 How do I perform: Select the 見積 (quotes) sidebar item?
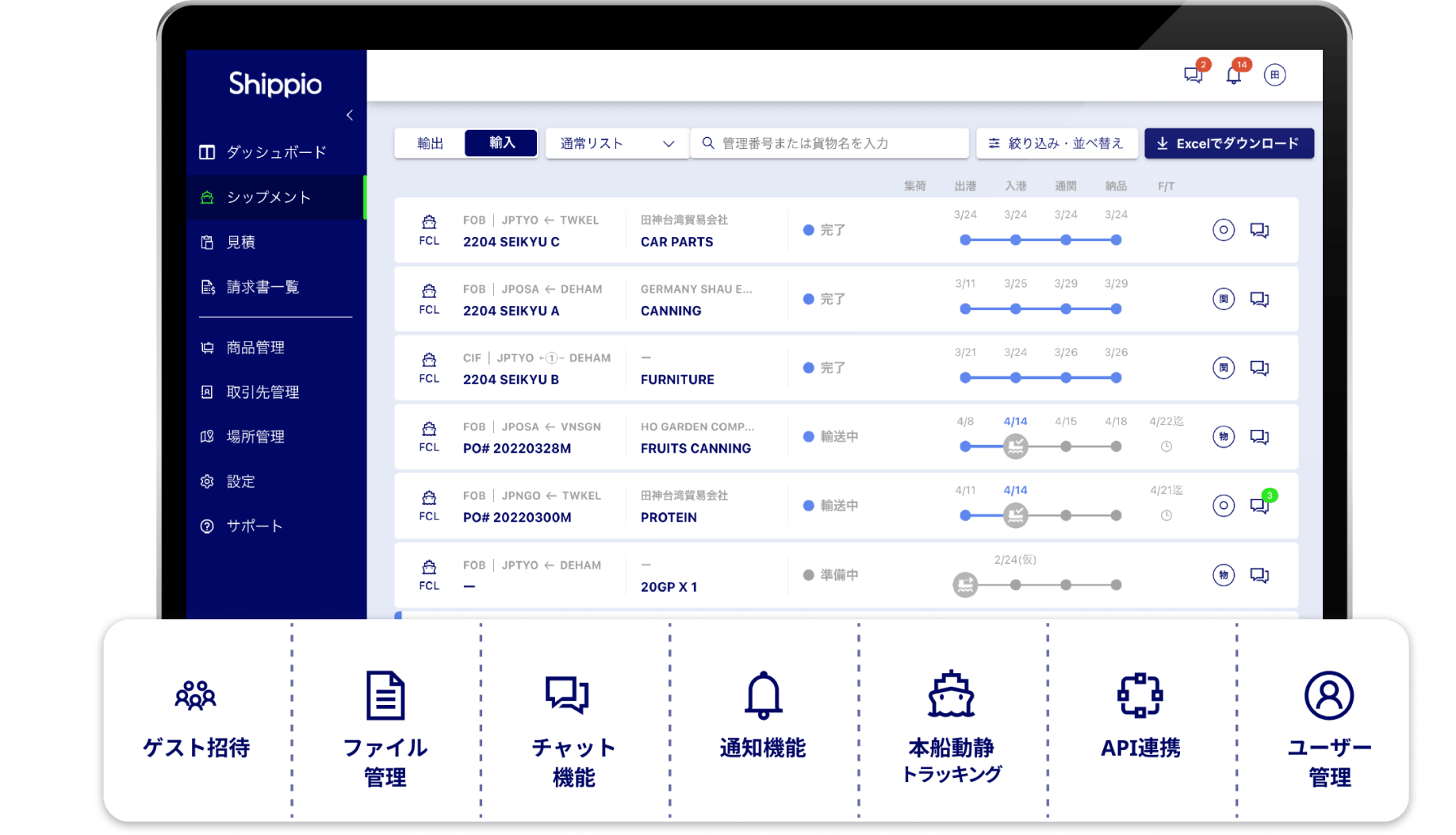[240, 243]
